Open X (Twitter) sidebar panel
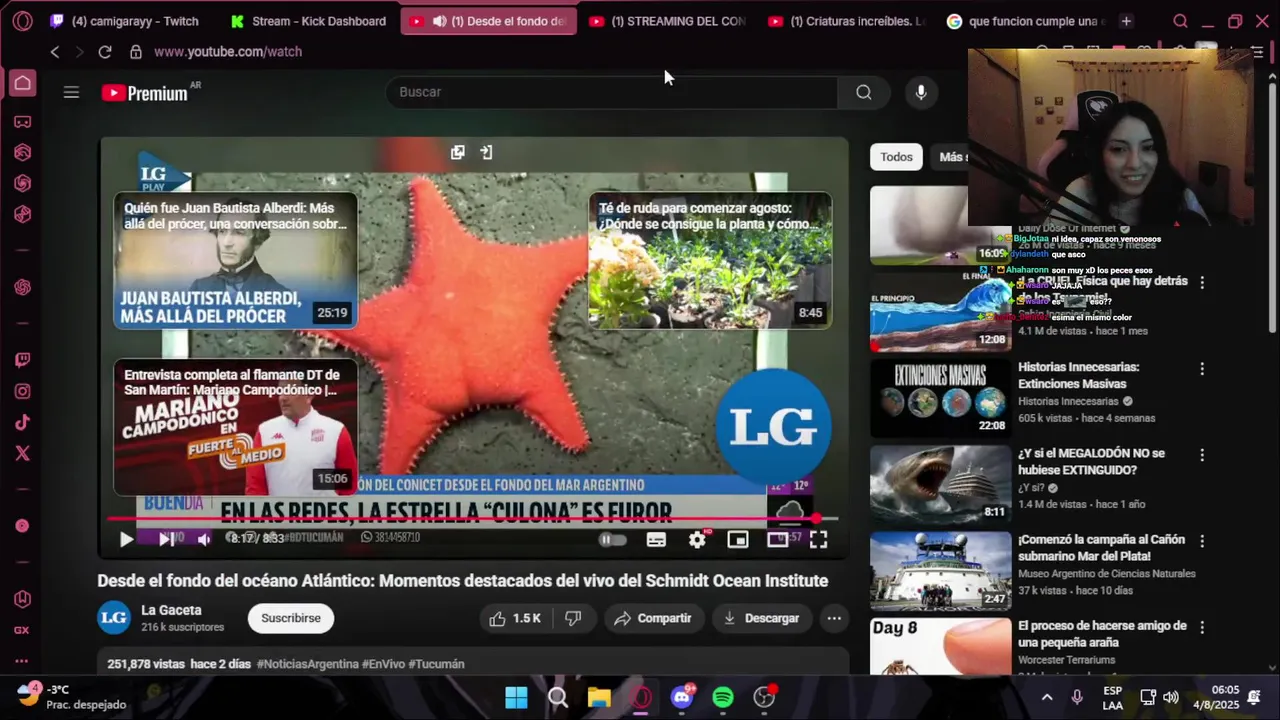 click(22, 453)
